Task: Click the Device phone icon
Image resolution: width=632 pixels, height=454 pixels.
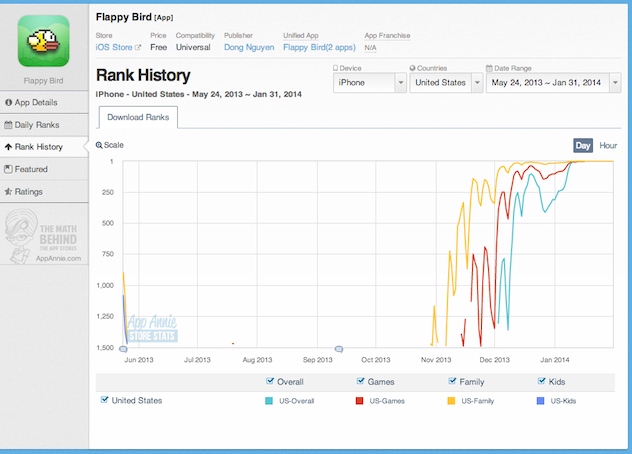Action: (x=335, y=68)
